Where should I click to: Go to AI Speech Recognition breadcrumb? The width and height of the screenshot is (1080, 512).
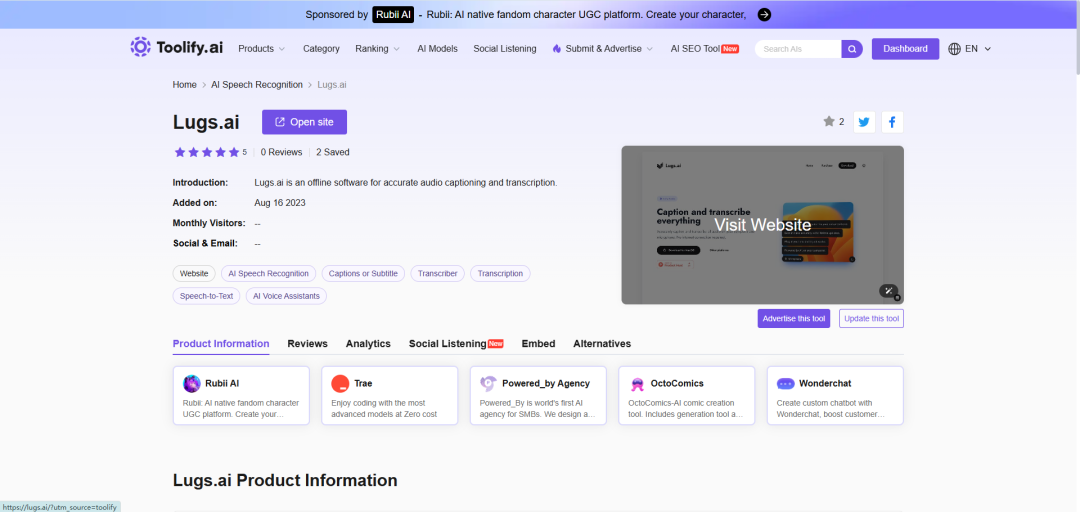(x=257, y=85)
